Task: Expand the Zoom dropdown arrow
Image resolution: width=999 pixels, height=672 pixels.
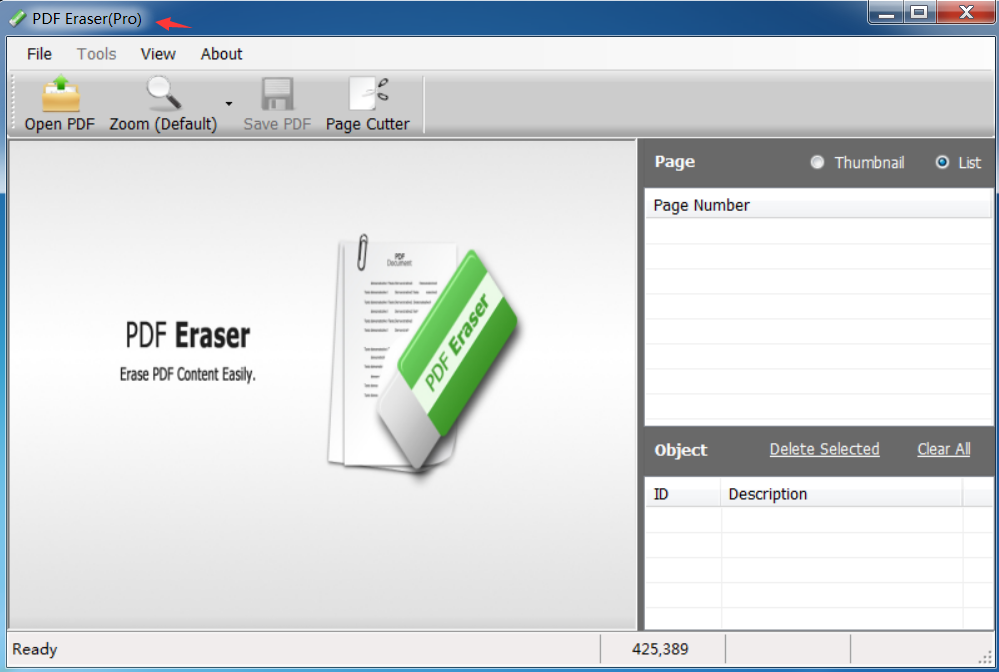Action: point(229,103)
